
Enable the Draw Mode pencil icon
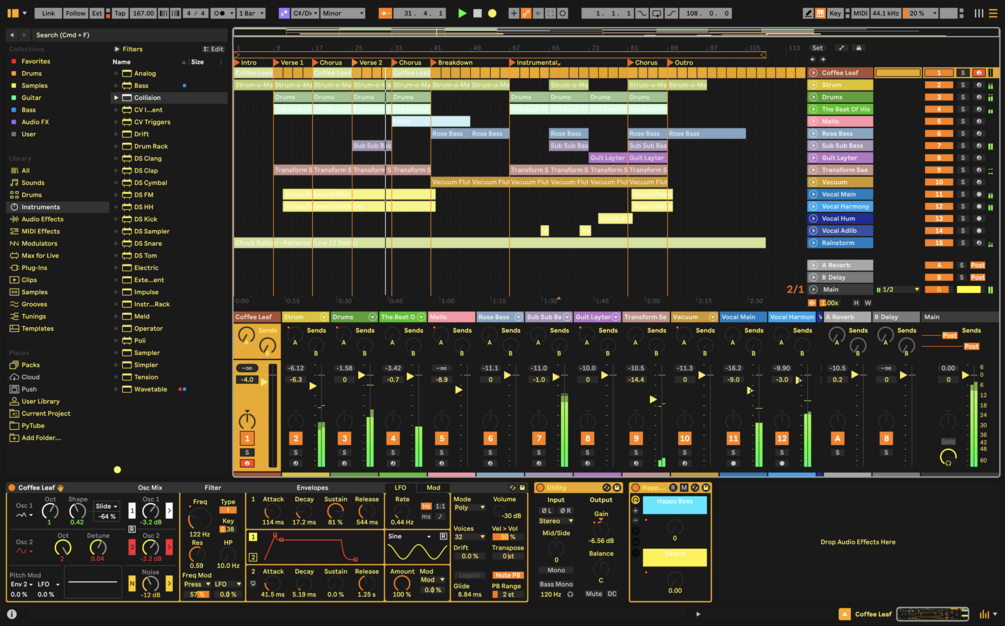[808, 13]
